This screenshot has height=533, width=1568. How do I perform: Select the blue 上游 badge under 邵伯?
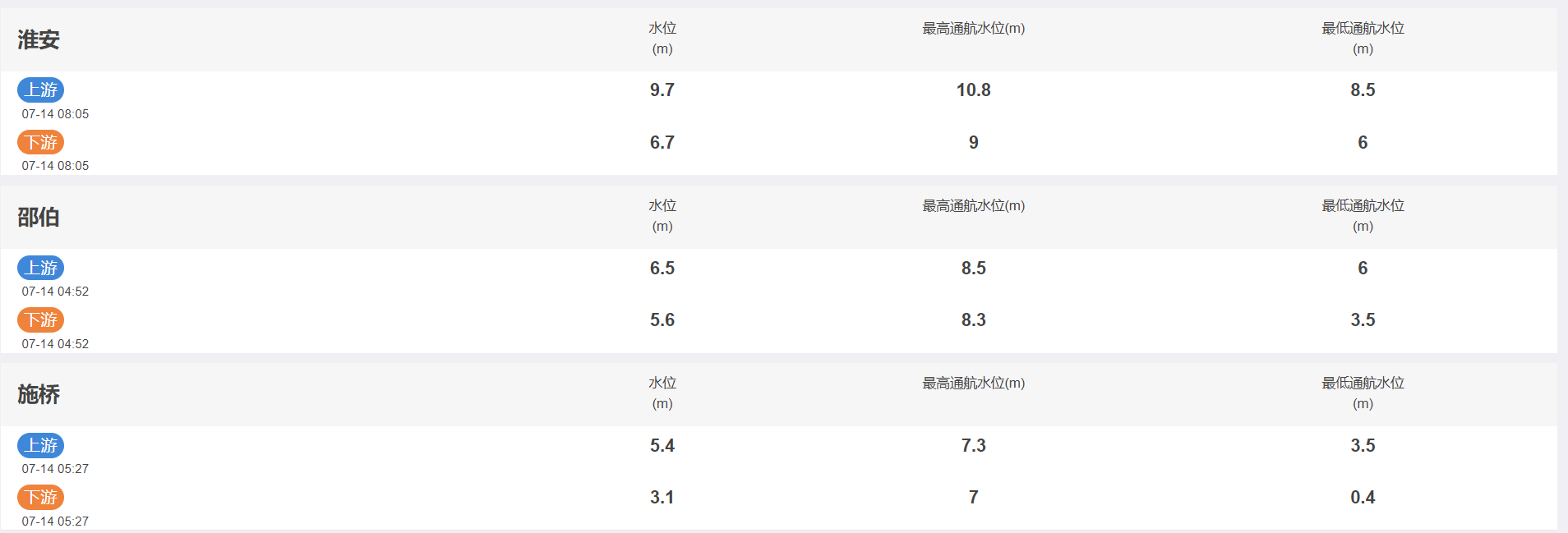click(40, 268)
